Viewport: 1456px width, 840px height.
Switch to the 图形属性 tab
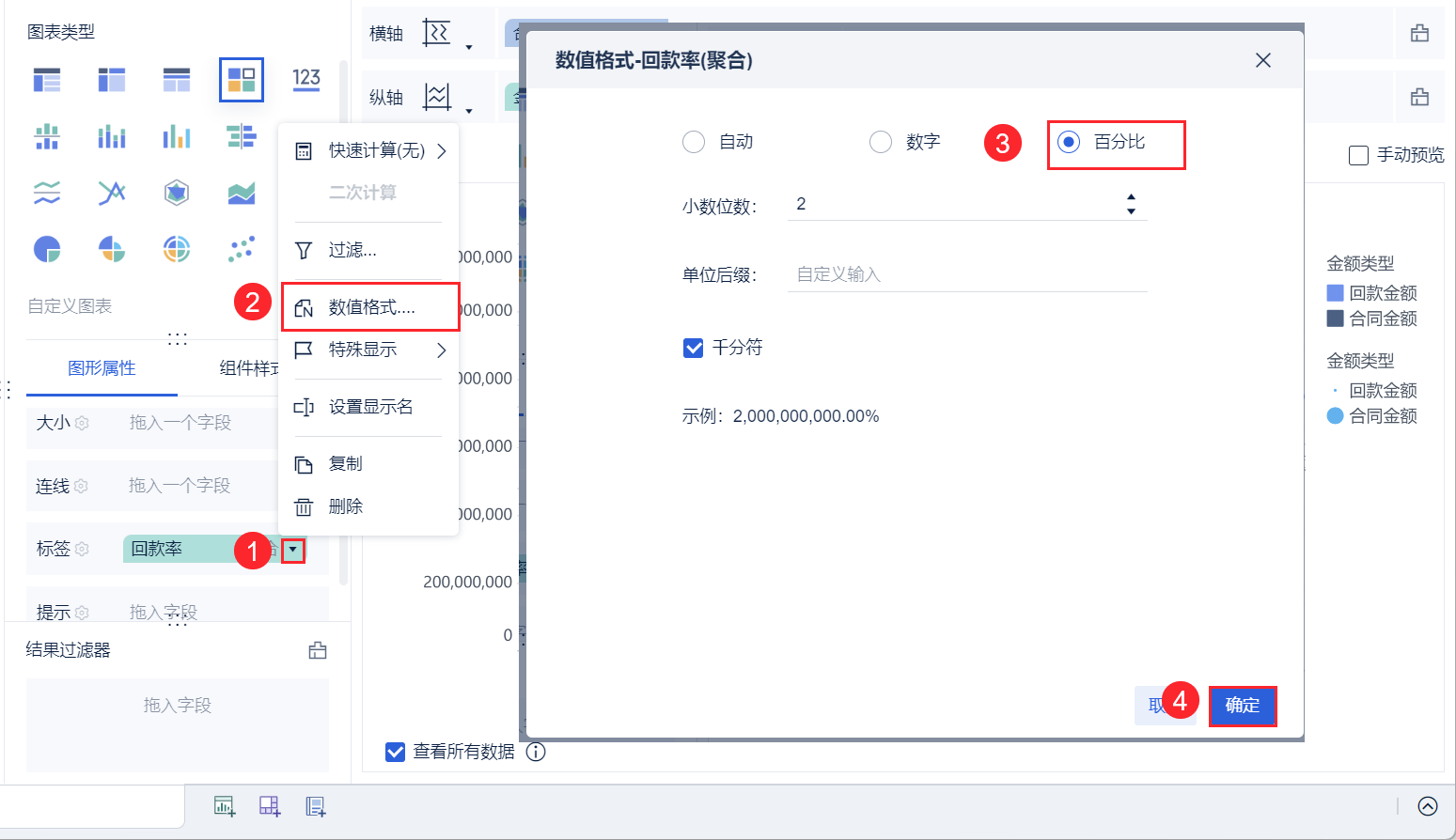point(102,368)
